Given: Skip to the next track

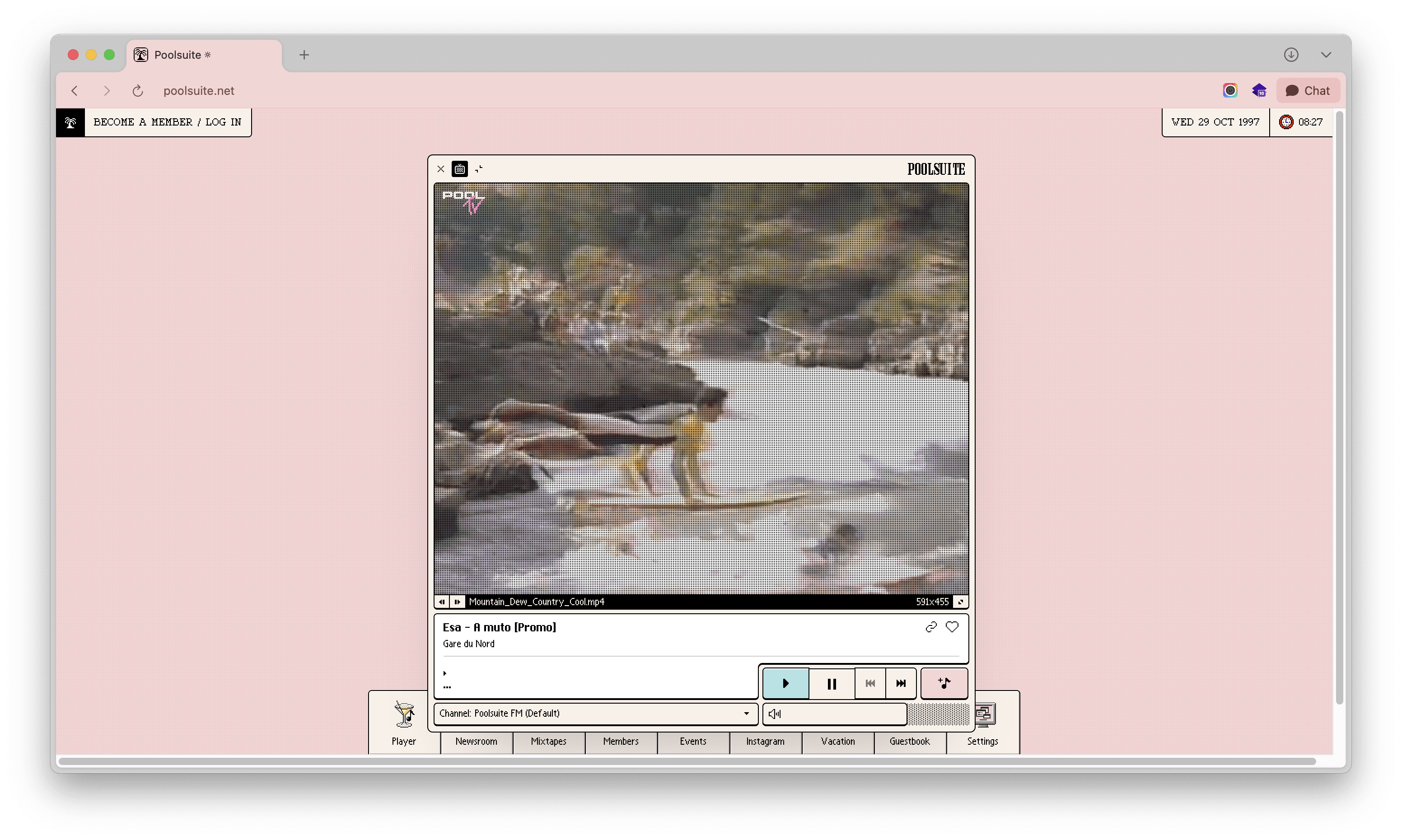Looking at the screenshot, I should [901, 683].
